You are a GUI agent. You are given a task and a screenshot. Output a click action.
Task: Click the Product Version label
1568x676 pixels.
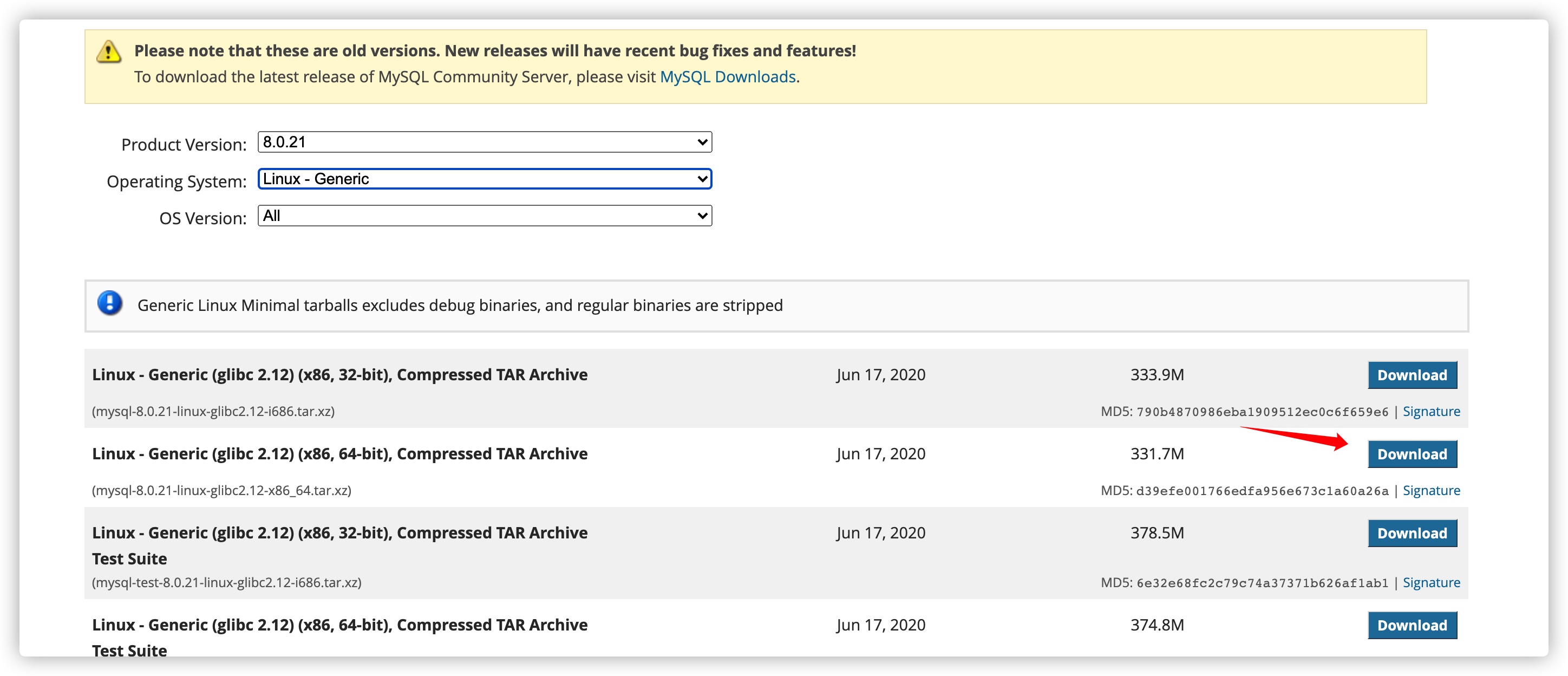pos(184,145)
